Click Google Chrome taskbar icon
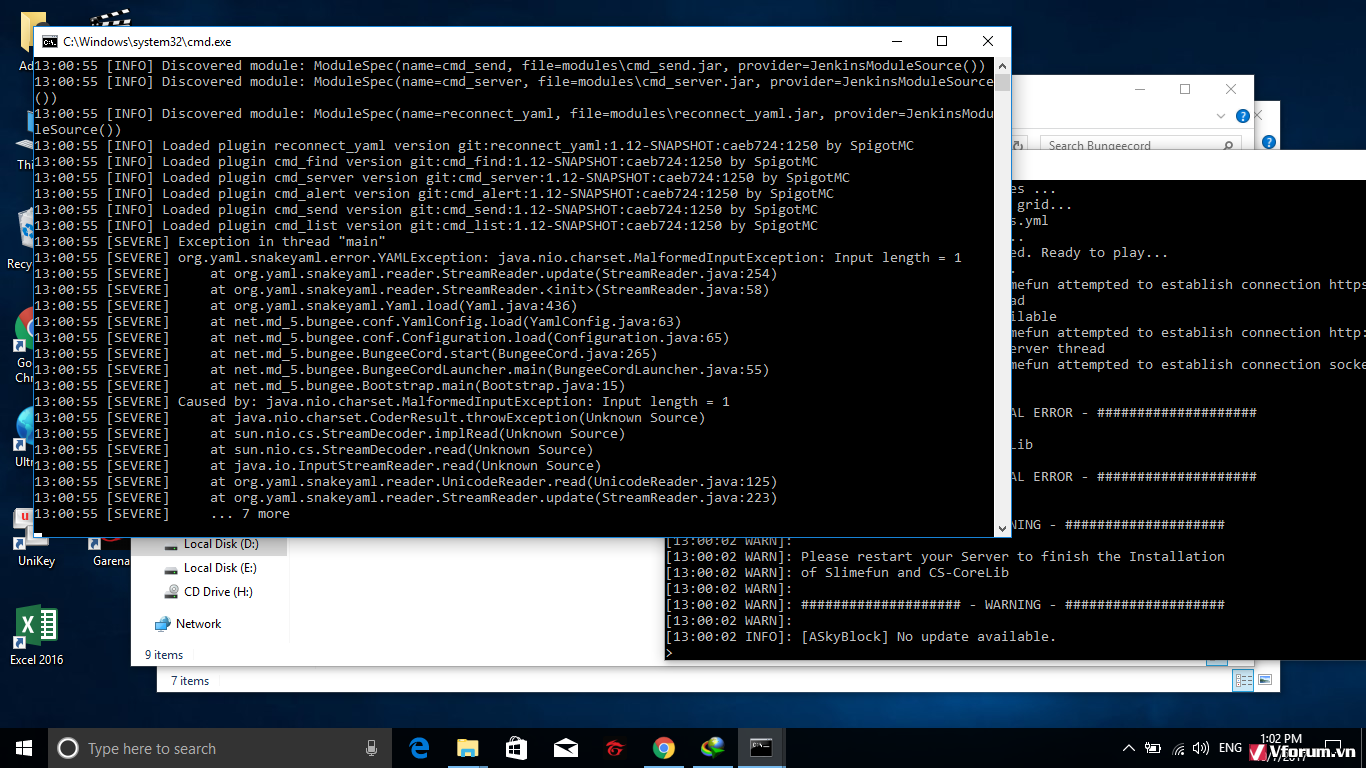 [x=663, y=748]
